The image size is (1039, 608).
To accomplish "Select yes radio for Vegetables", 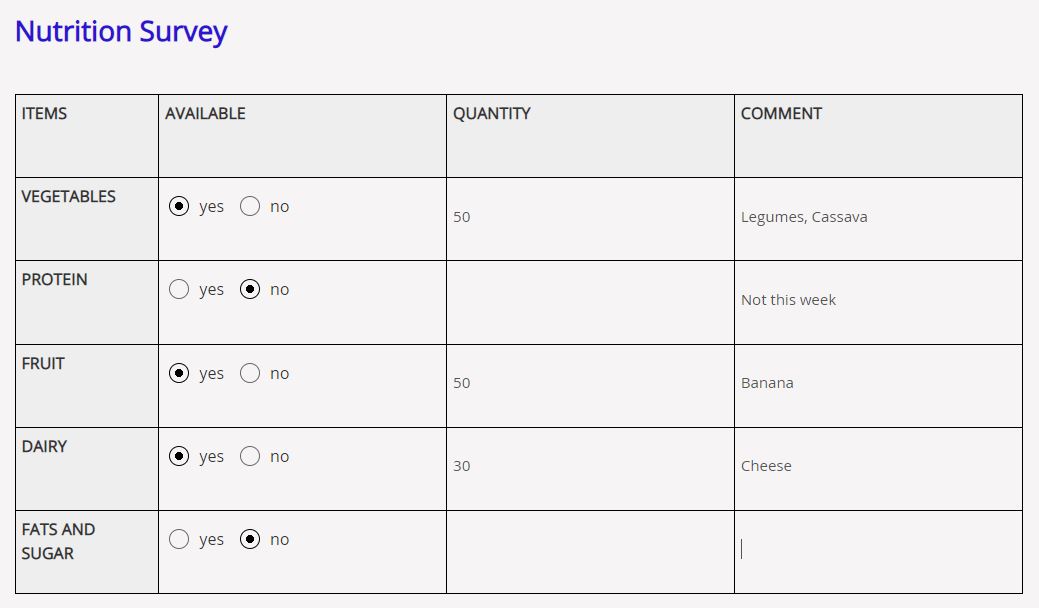I will 179,206.
